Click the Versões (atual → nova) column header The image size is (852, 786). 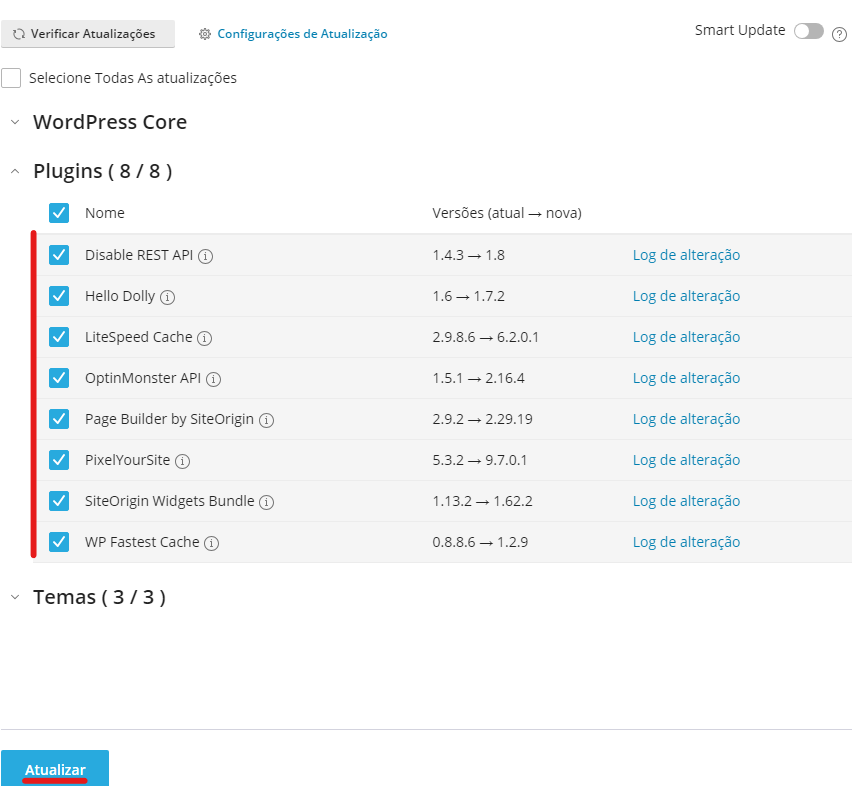507,213
